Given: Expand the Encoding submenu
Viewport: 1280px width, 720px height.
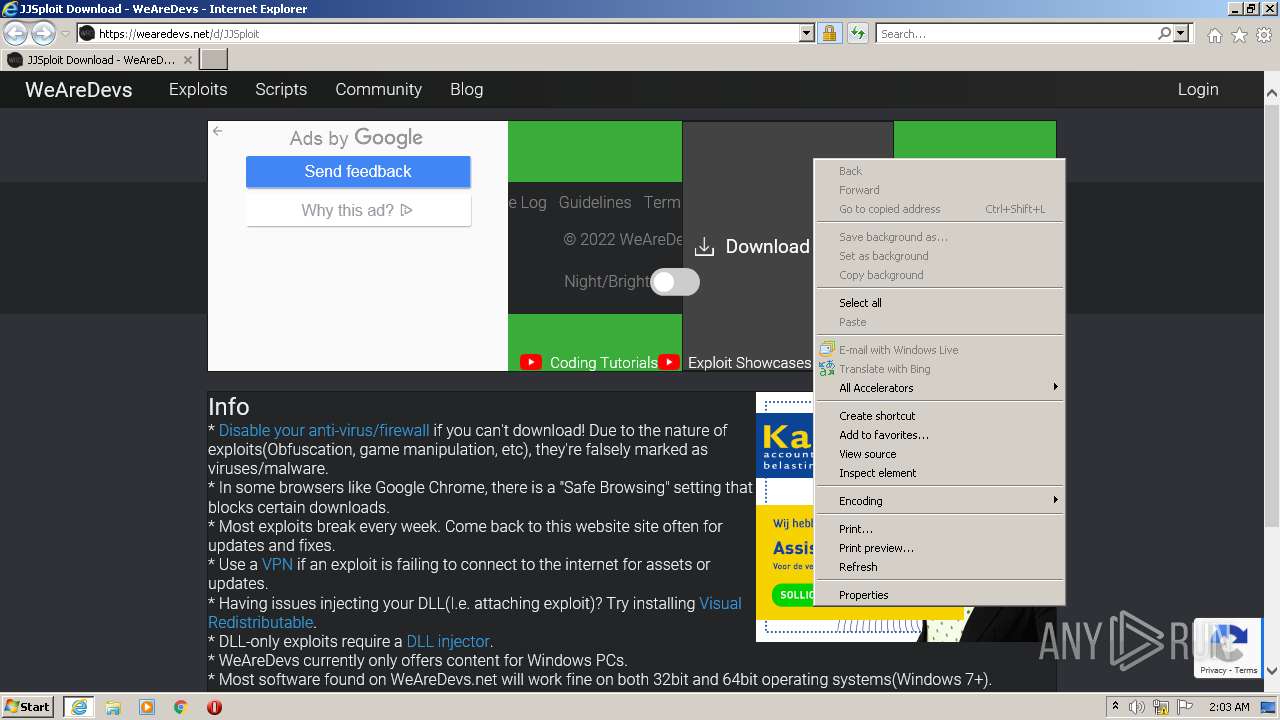Looking at the screenshot, I should (x=939, y=501).
